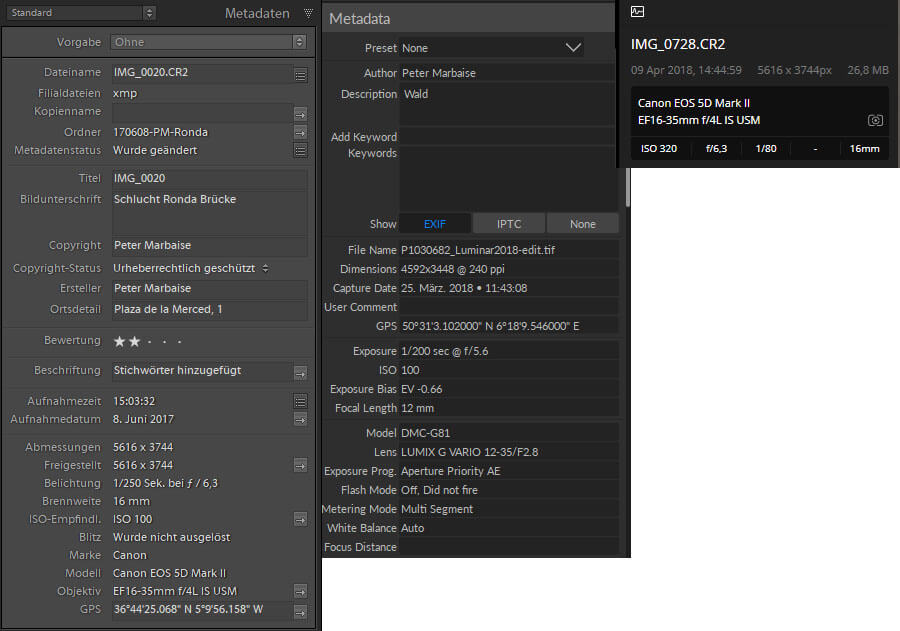Click the Ortsdetail field Plaza de la Merced
This screenshot has height=631, width=900.
[x=210, y=309]
